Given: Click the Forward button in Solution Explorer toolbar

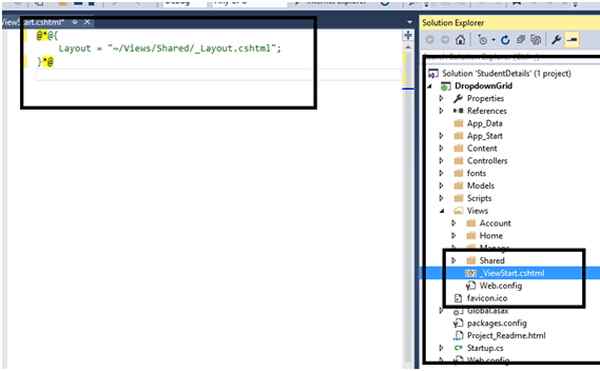Looking at the screenshot, I should coord(445,40).
